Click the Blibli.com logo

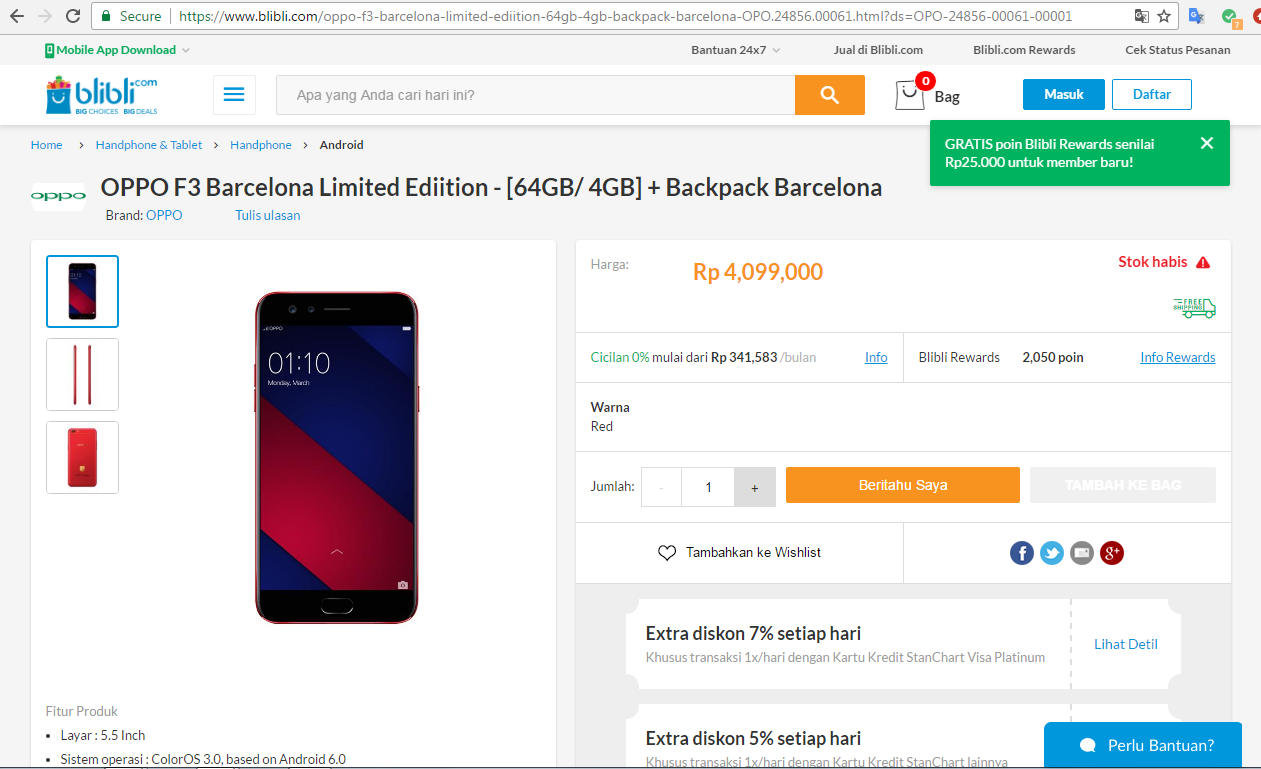[x=100, y=94]
